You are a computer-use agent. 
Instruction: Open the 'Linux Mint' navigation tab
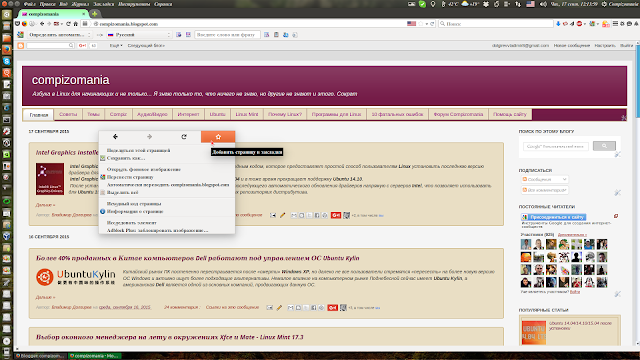pos(247,114)
